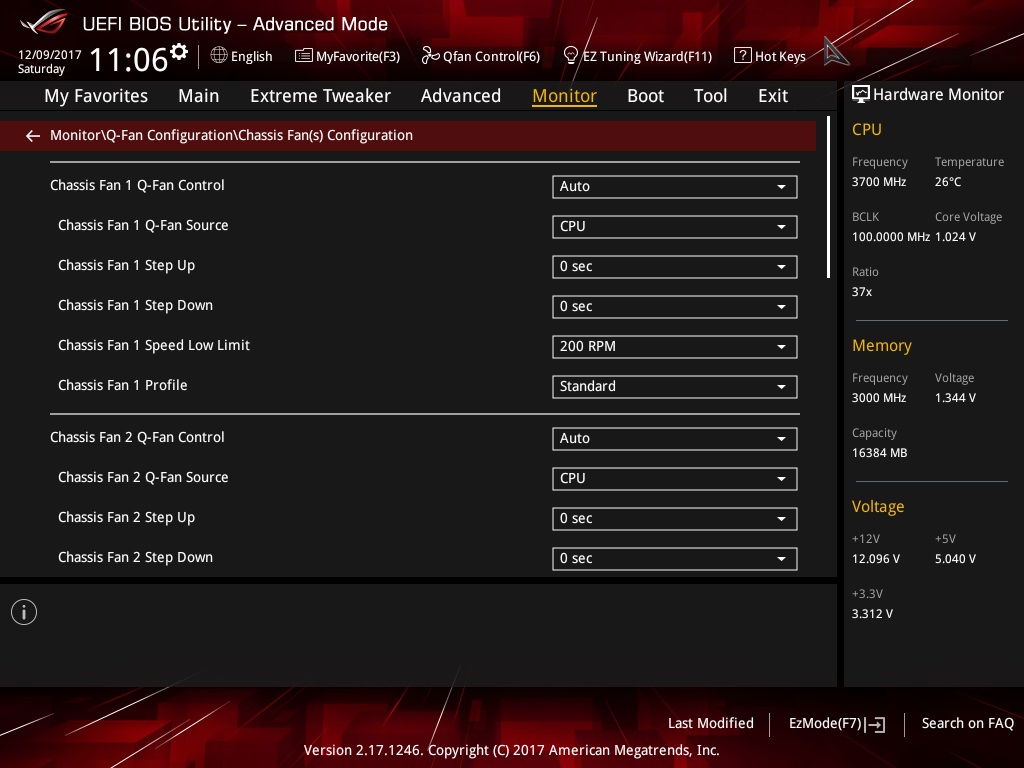Click the back arrow in the breadcrumb bar
Screen dimensions: 1024x768
pyautogui.click(x=33, y=136)
